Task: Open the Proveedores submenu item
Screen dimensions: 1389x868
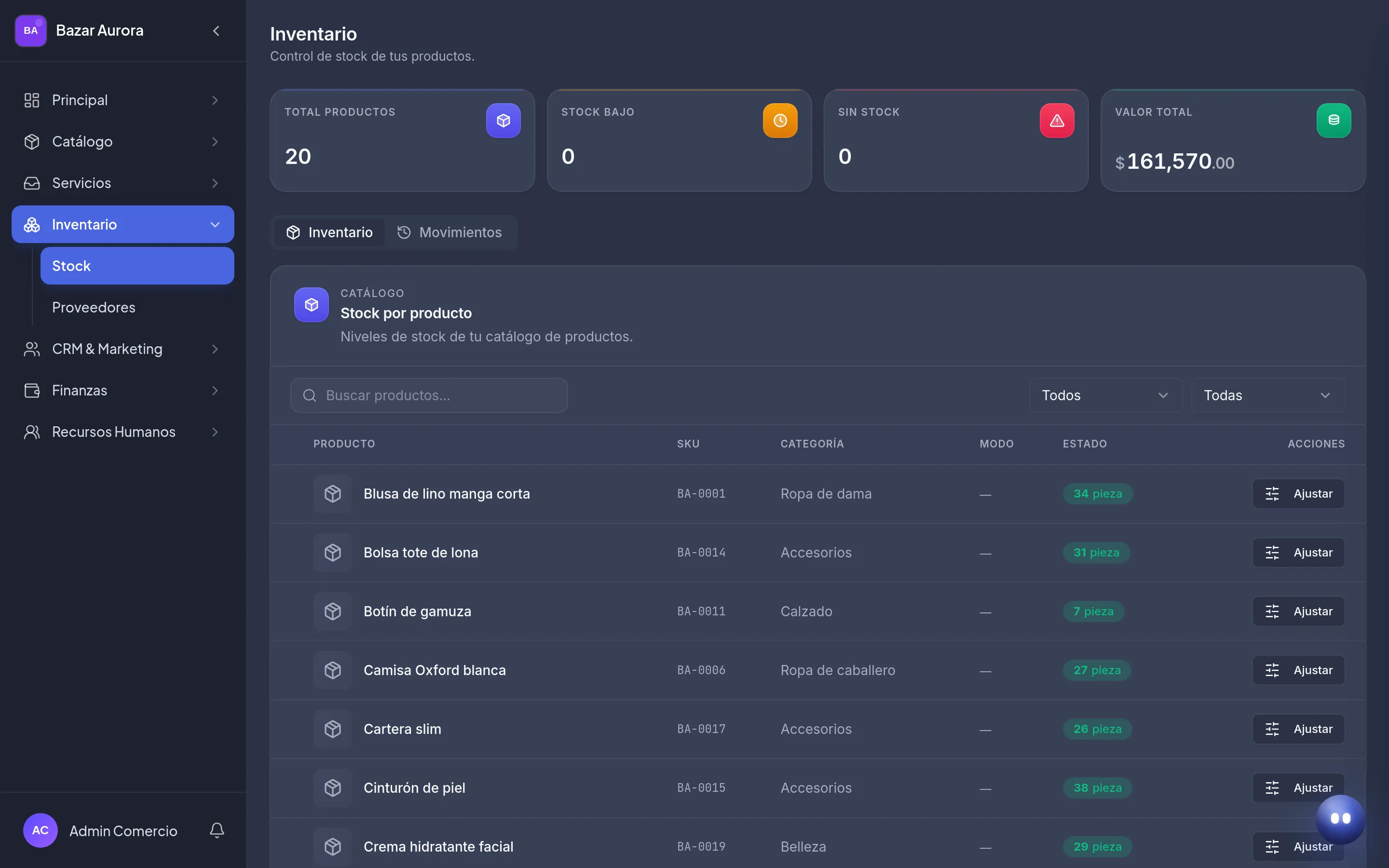Action: click(137, 307)
